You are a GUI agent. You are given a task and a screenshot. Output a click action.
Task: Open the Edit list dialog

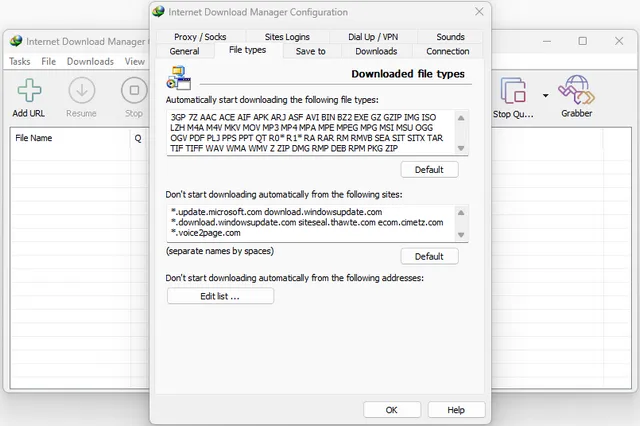pyautogui.click(x=220, y=296)
